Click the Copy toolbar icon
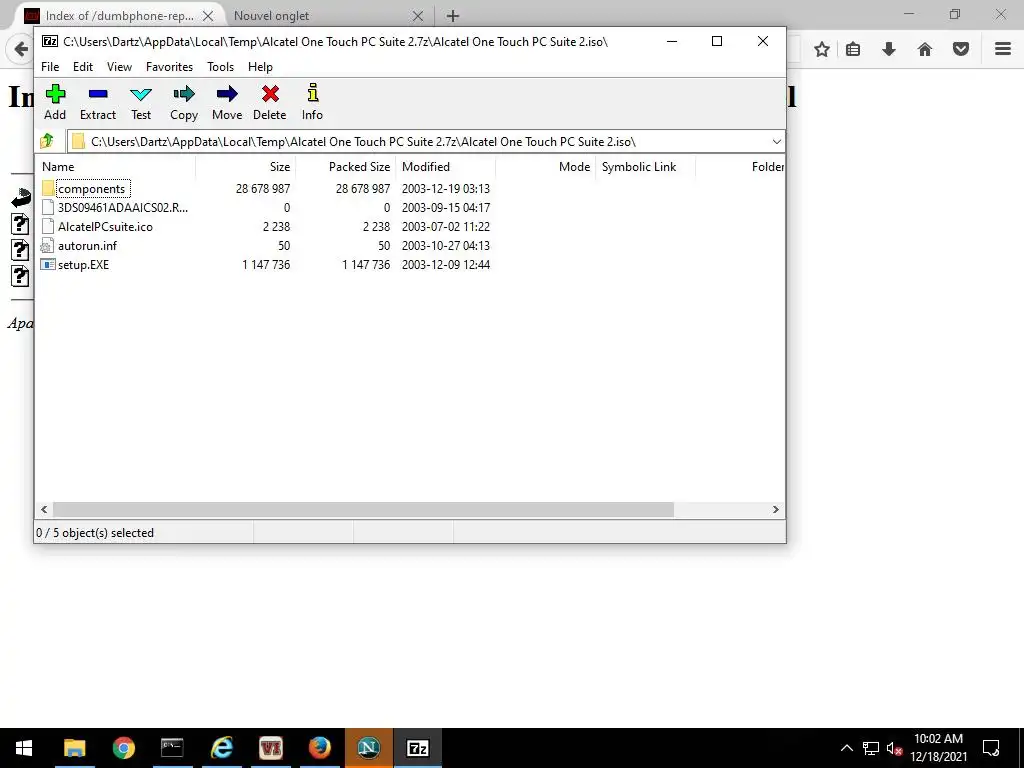 184,94
